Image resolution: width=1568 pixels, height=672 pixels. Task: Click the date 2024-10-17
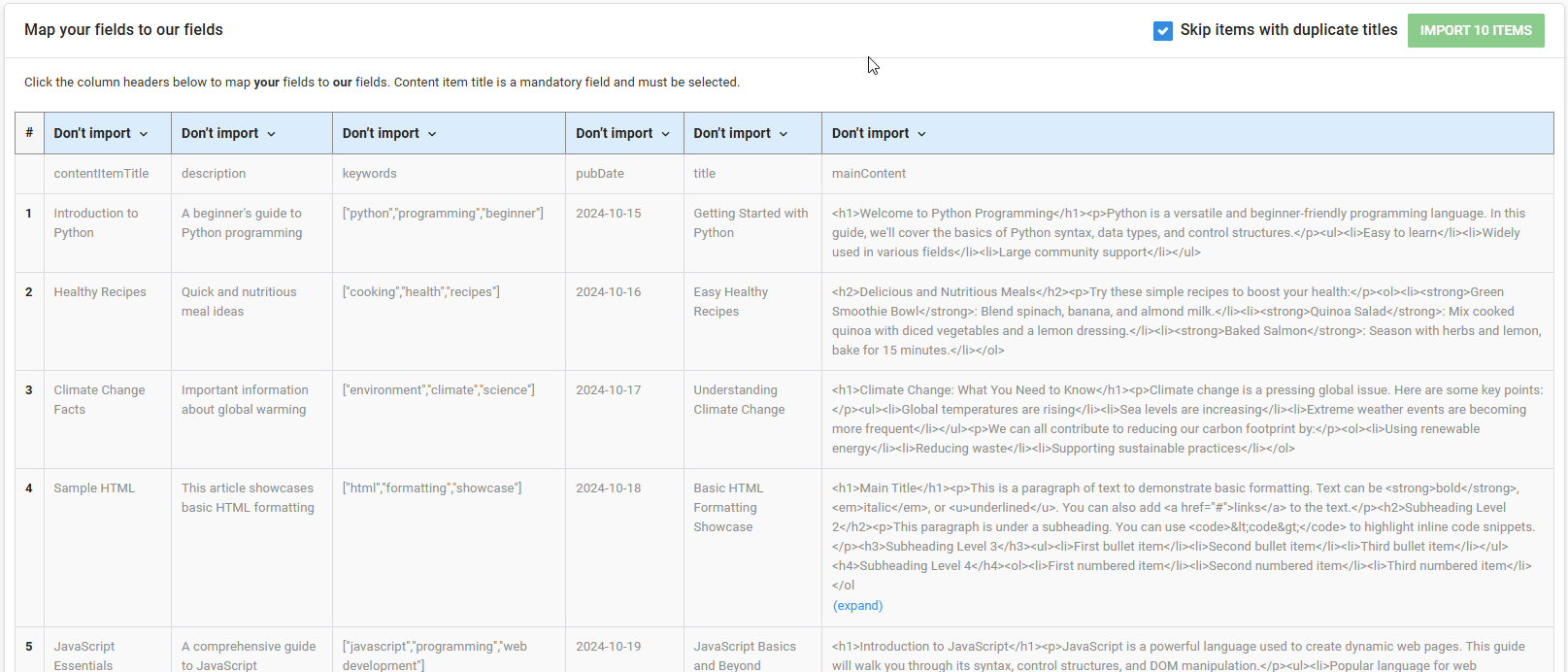609,390
